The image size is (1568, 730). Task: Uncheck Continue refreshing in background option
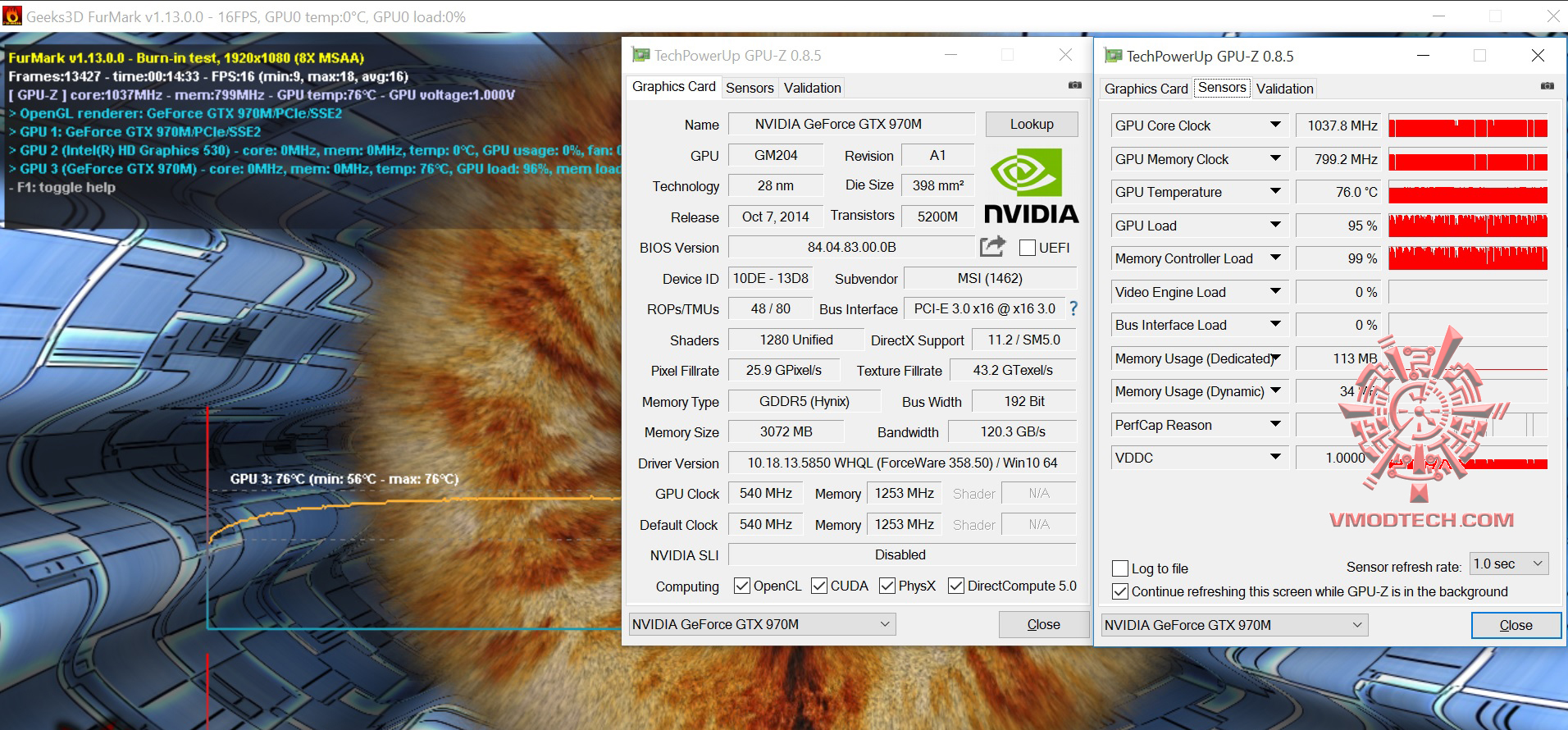tap(1120, 591)
